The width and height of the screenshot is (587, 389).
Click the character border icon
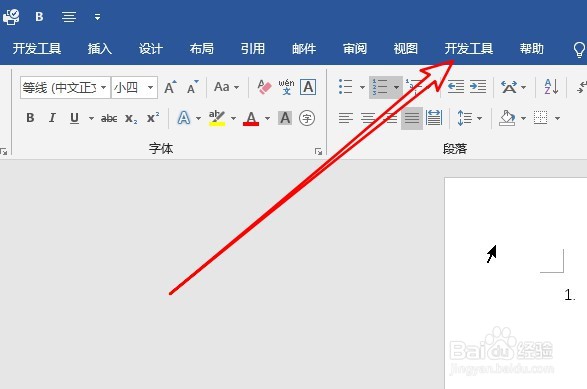point(308,87)
